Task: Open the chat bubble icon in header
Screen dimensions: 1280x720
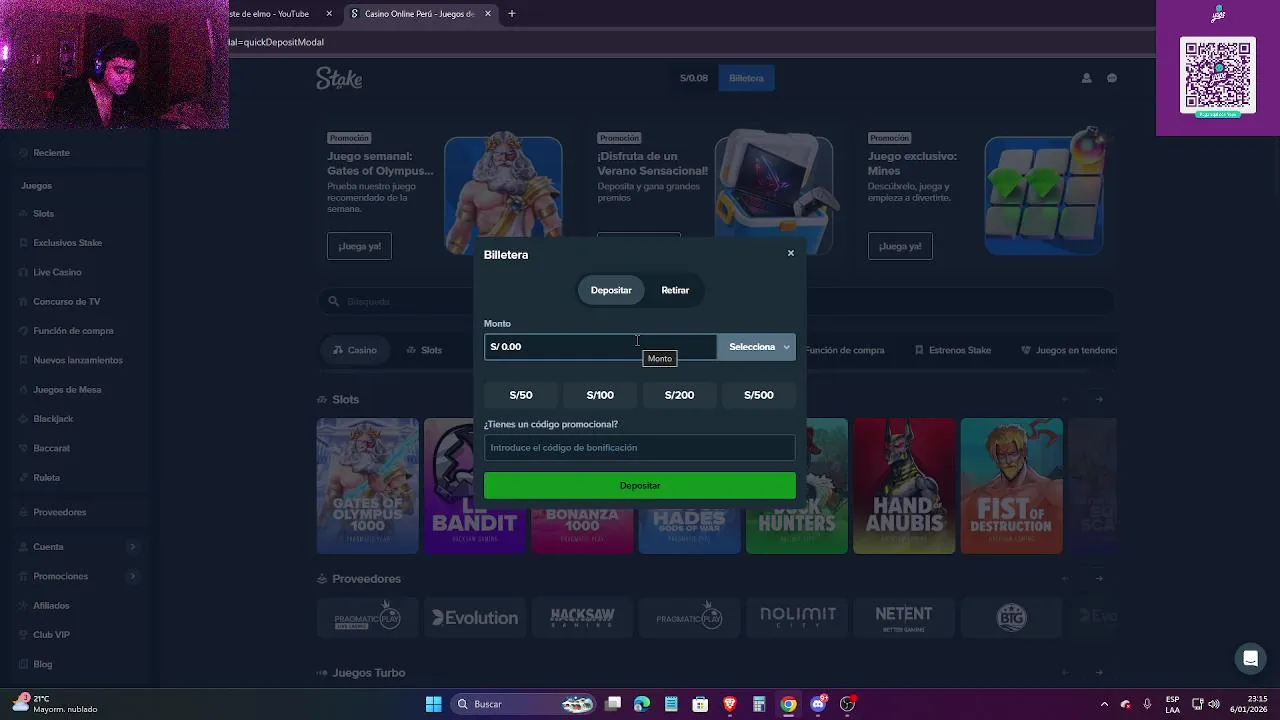Action: click(x=1111, y=78)
